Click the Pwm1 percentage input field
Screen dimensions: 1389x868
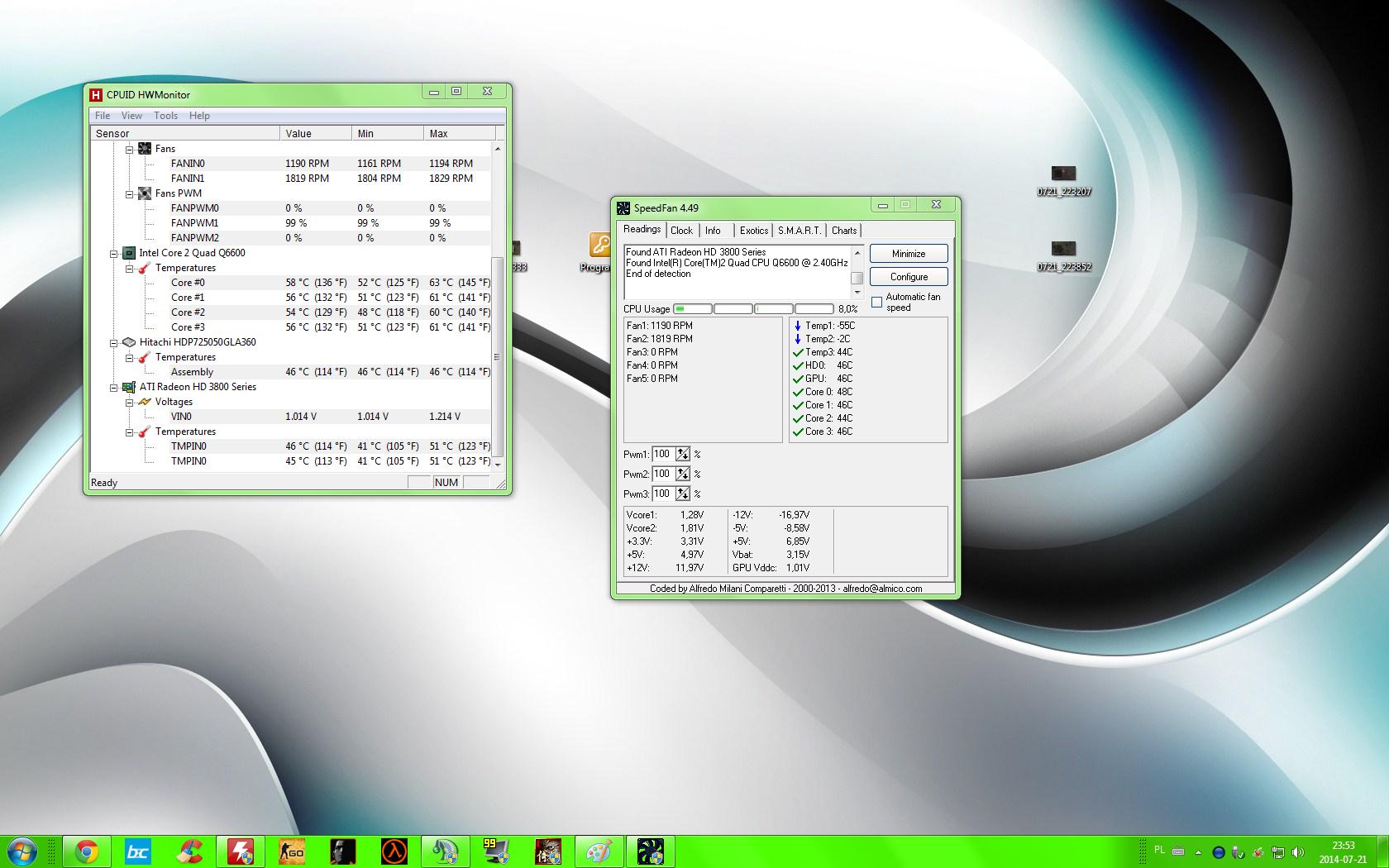click(x=663, y=454)
